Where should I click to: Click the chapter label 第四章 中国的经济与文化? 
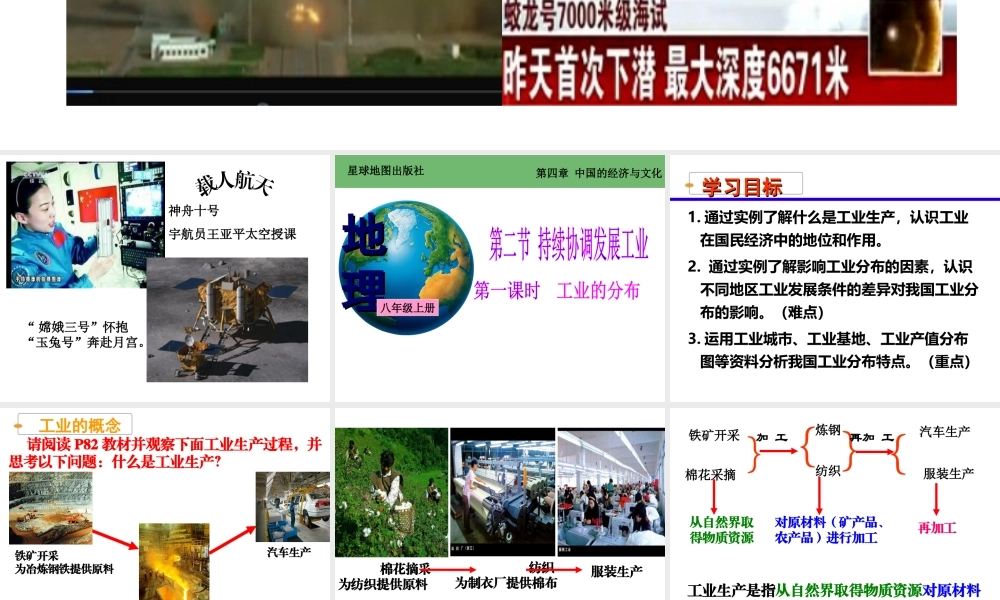point(598,173)
